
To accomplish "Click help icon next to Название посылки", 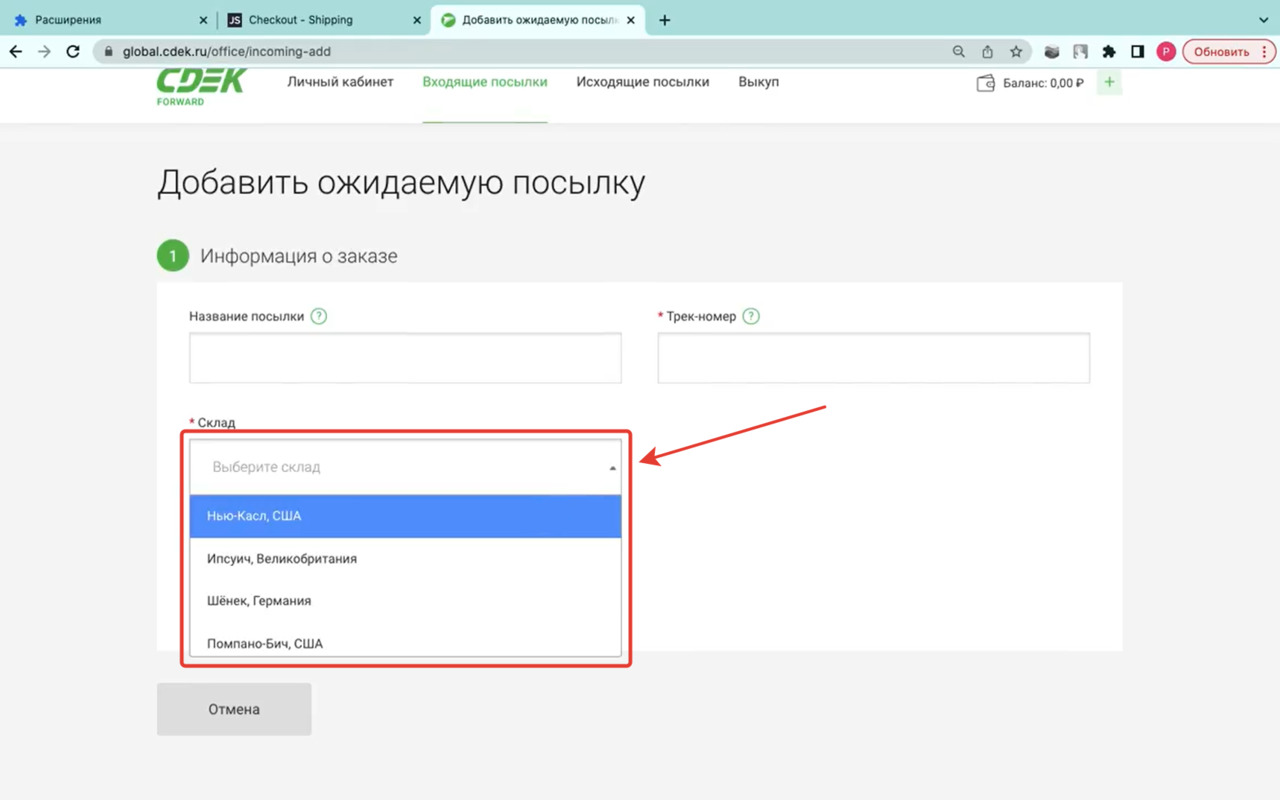I will click(319, 316).
